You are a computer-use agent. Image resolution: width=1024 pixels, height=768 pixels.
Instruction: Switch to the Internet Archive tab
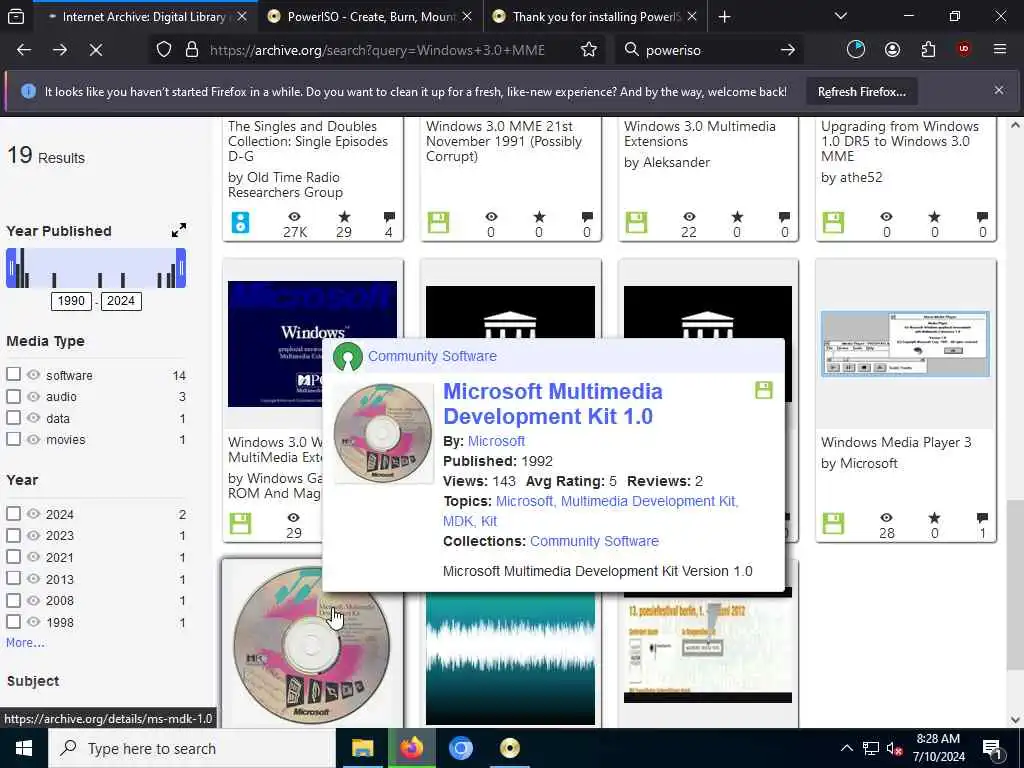click(144, 17)
